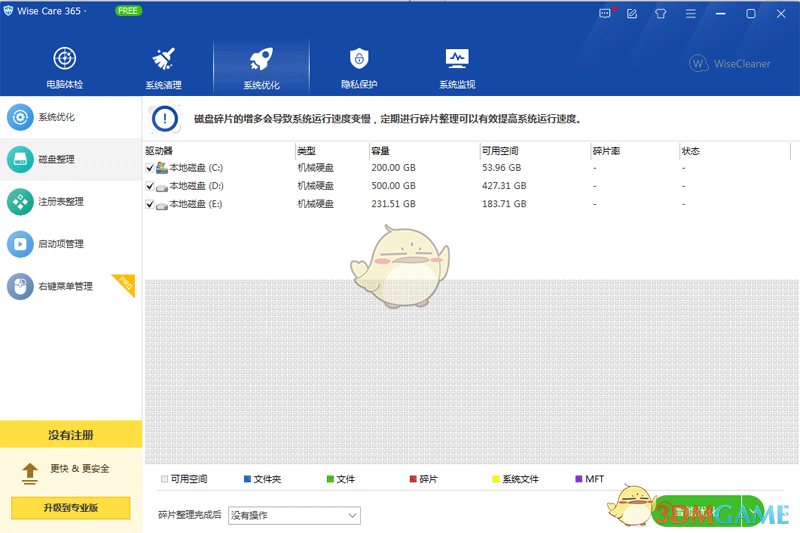Click the 系统监视 monitor icon
This screenshot has width=800, height=533.
457,59
